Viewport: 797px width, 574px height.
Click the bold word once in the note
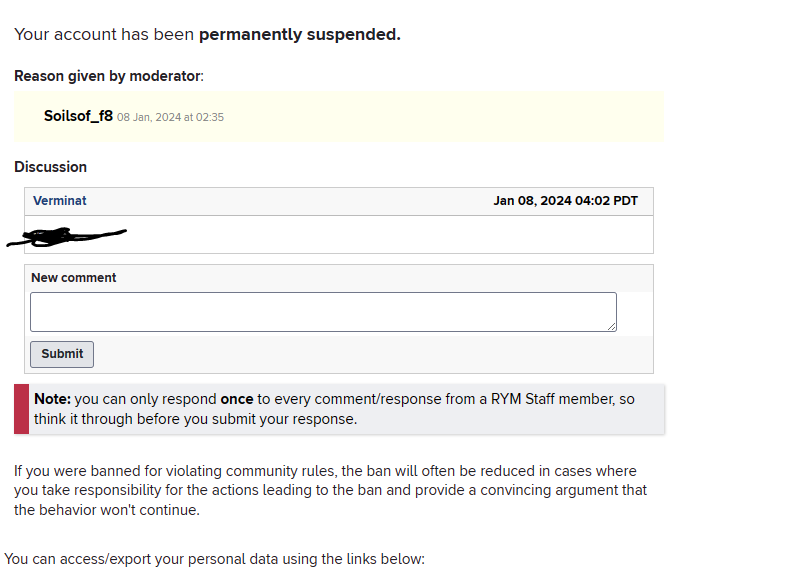(x=236, y=399)
